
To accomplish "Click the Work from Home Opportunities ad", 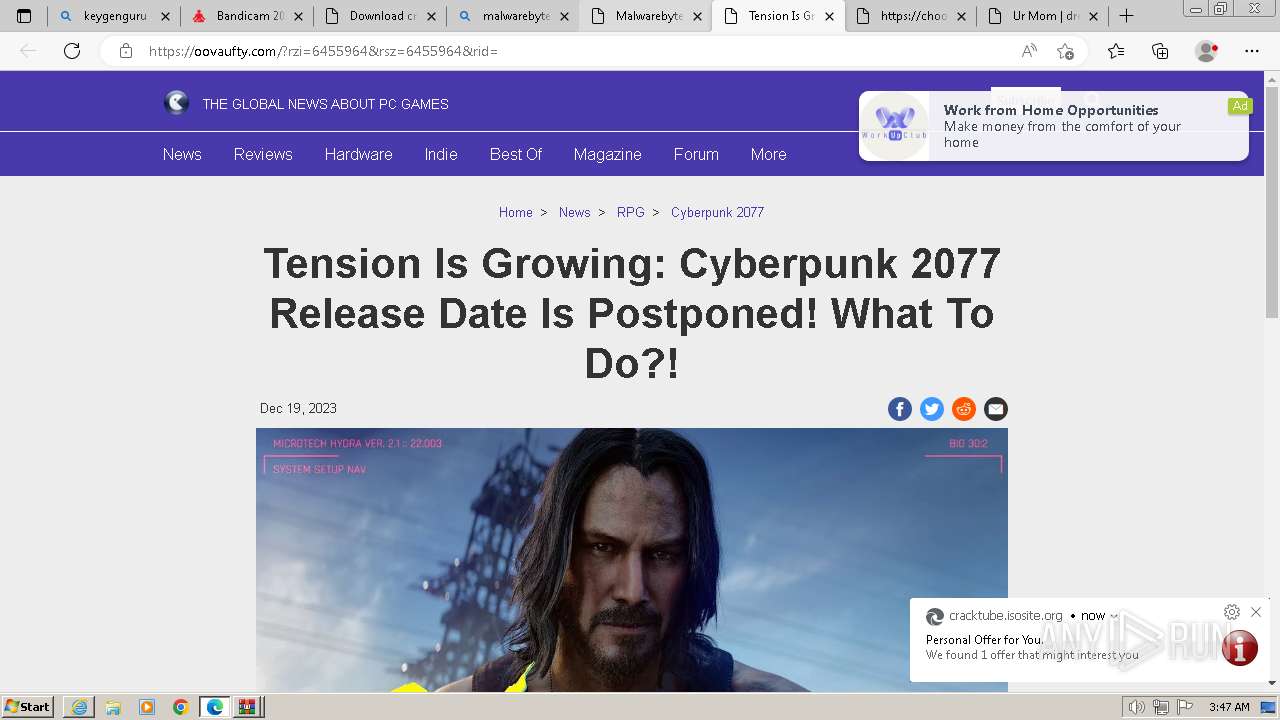I will pos(1054,126).
